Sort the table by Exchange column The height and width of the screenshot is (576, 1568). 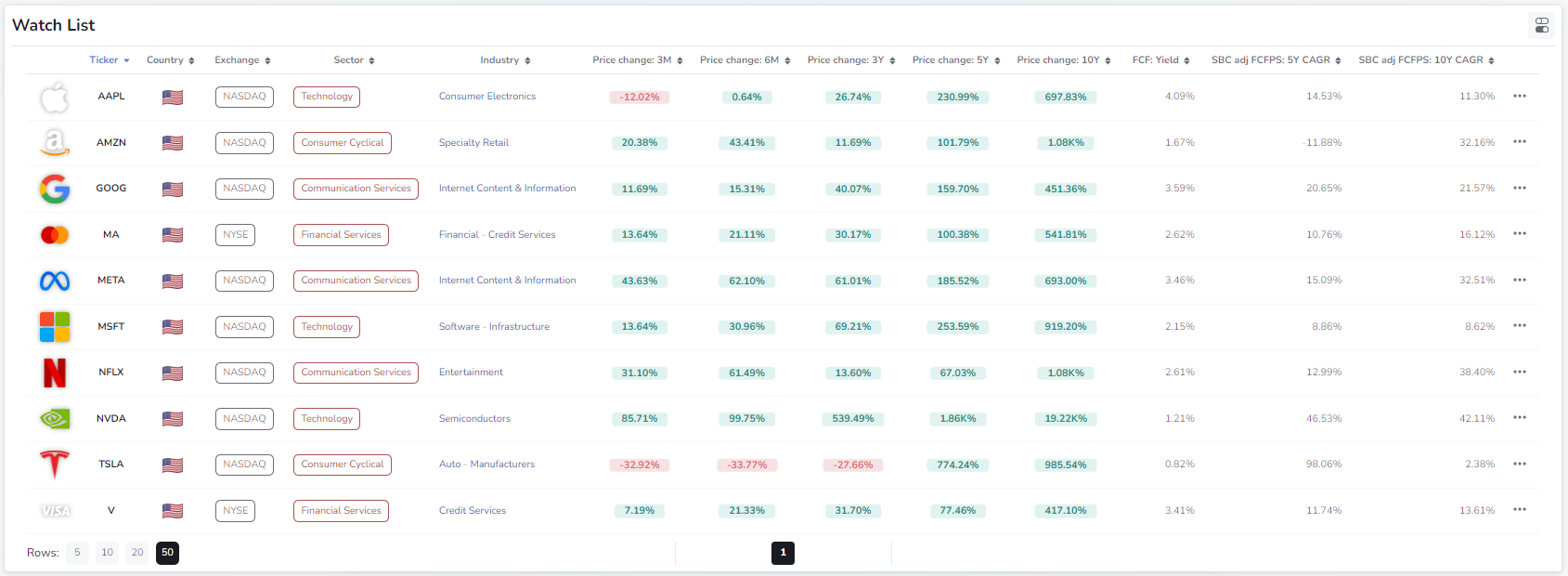pos(243,60)
